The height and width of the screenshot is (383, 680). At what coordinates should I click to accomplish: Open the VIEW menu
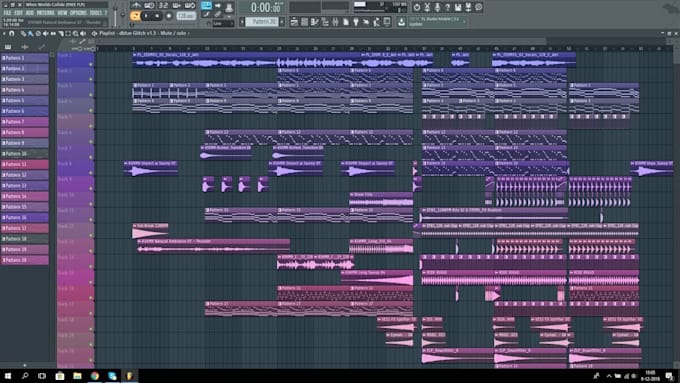coord(62,13)
